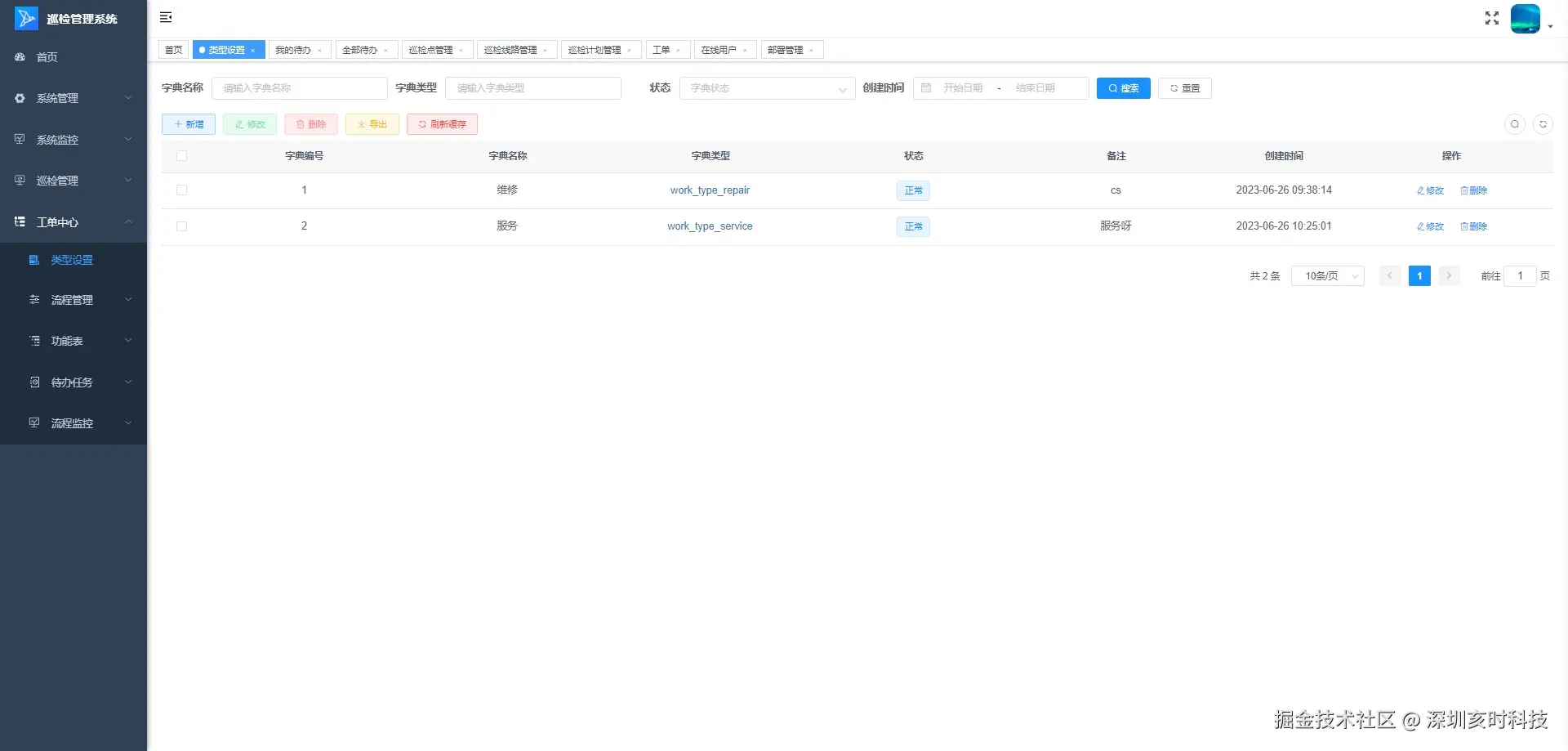Open the work_type_repair dictionary link

[710, 190]
